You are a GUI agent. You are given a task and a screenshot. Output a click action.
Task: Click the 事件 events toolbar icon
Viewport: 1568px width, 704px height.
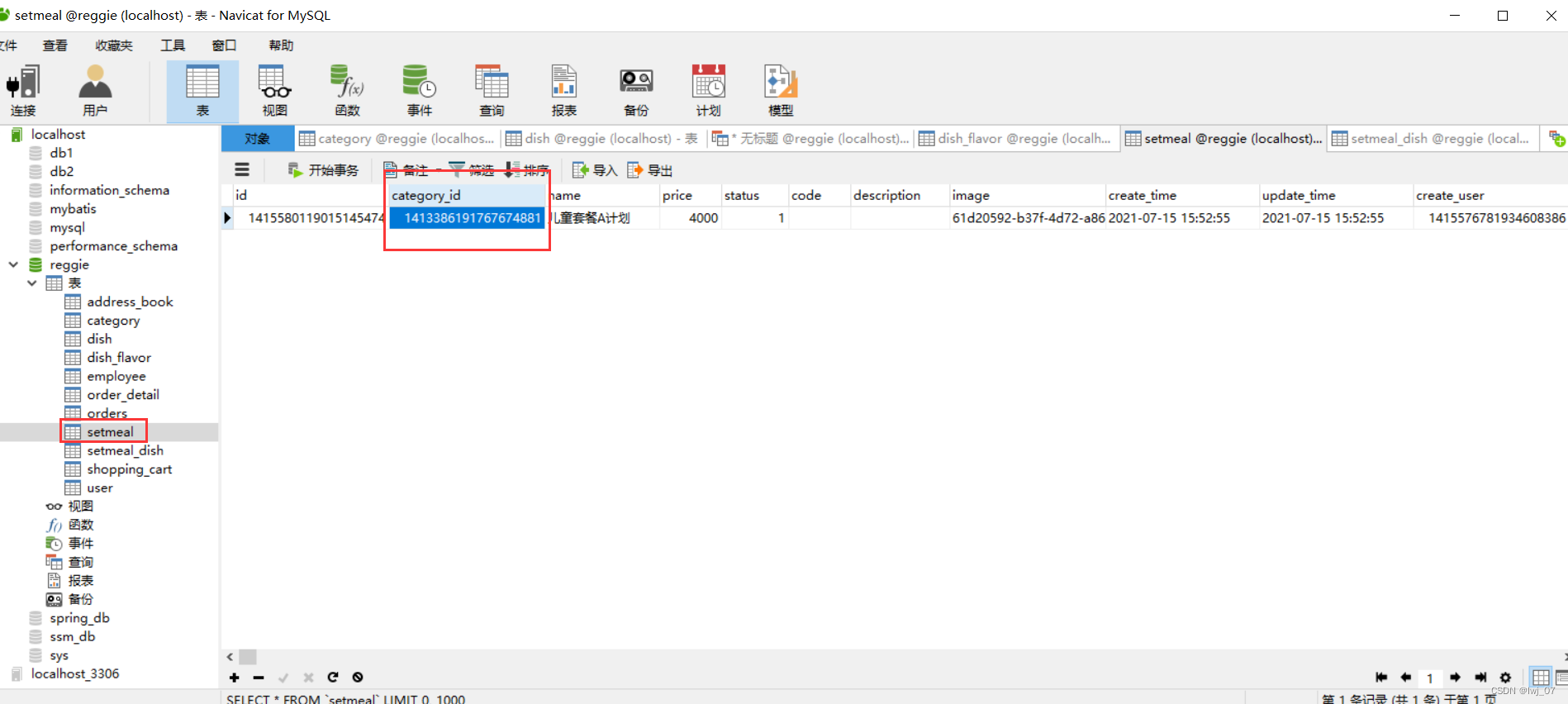point(419,90)
